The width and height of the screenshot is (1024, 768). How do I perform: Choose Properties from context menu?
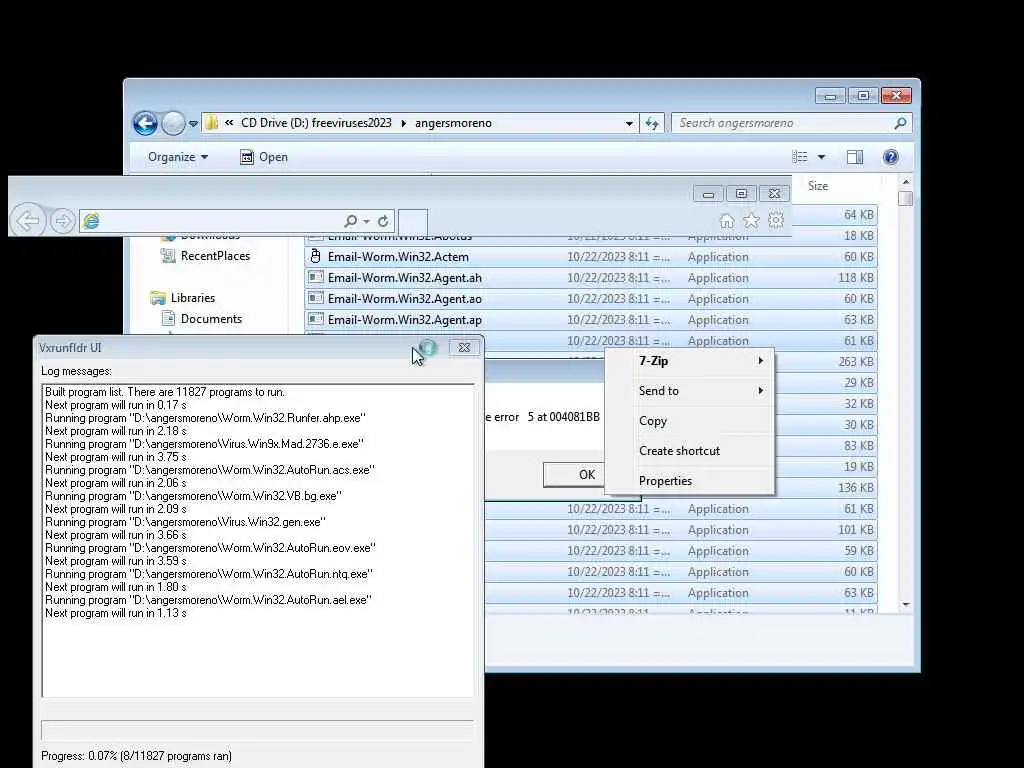coord(690,481)
